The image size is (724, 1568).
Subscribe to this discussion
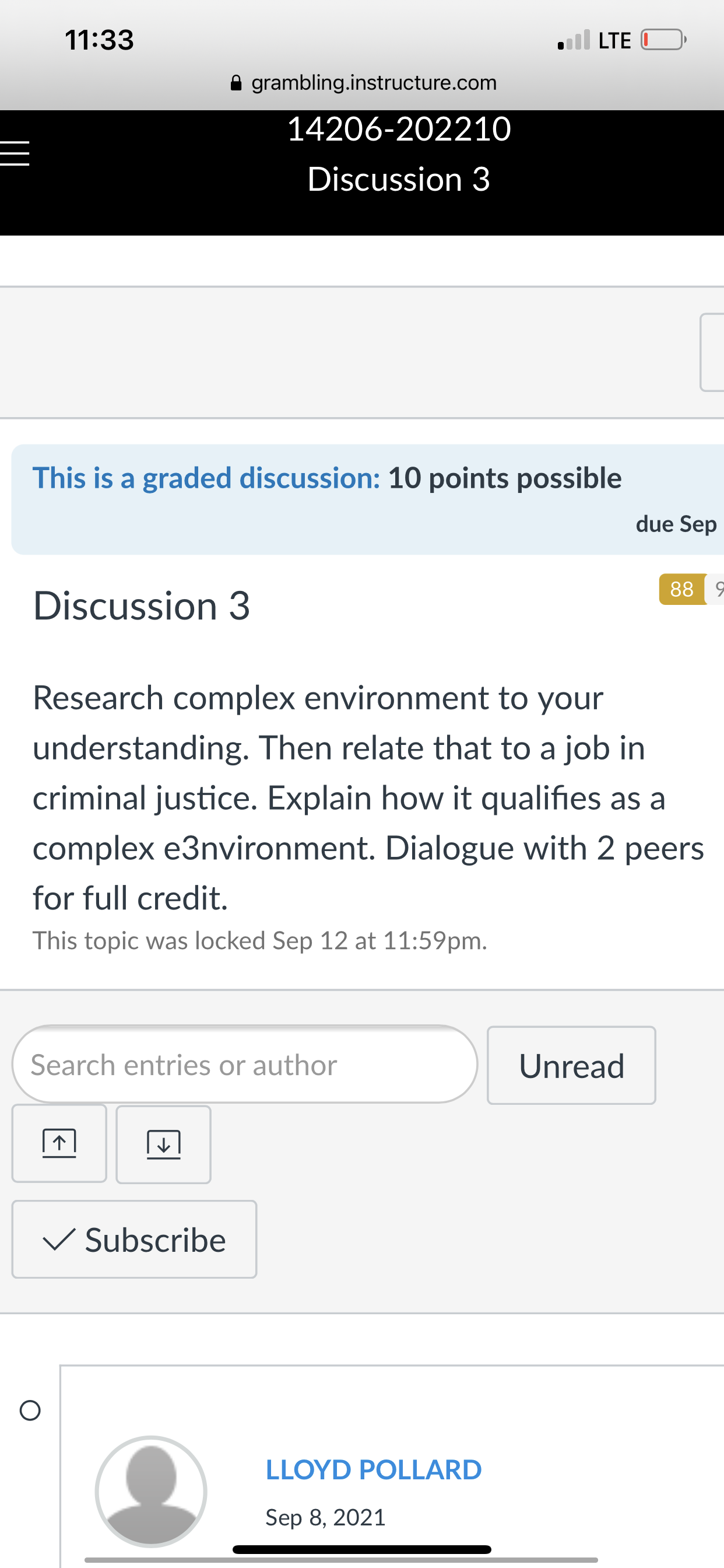point(135,1240)
